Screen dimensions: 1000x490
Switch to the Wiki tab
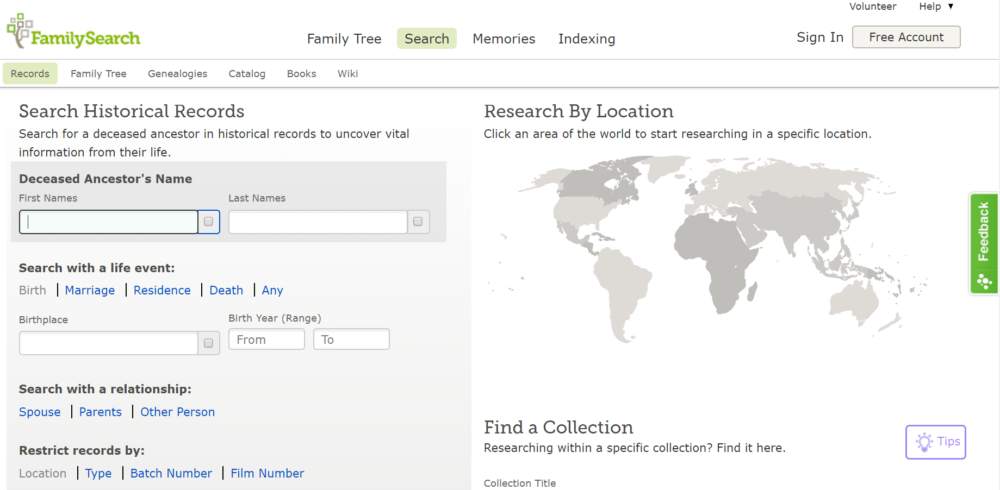[x=348, y=73]
